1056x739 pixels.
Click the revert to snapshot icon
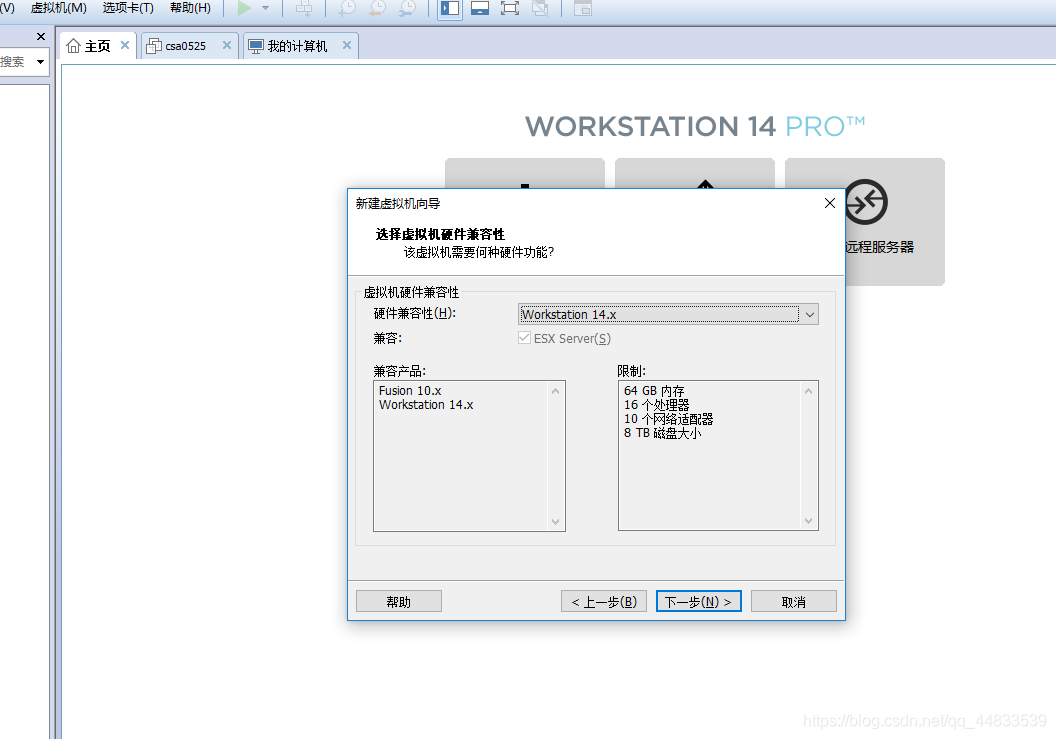click(x=377, y=8)
